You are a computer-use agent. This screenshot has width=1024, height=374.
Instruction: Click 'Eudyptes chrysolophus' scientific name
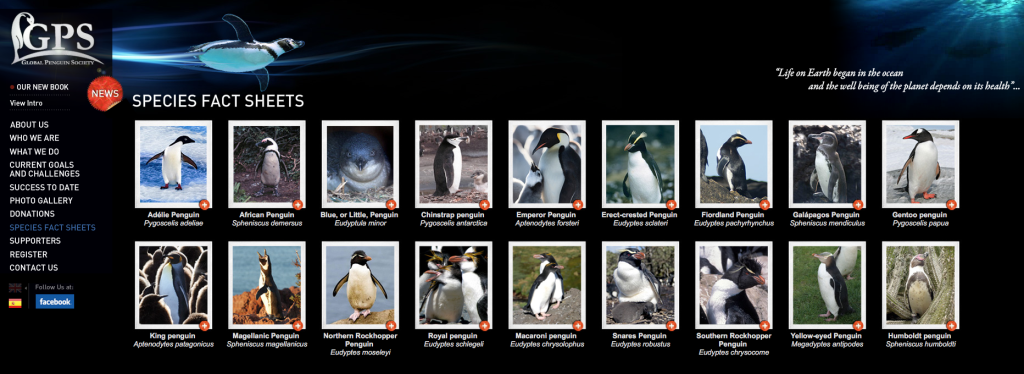tap(547, 344)
